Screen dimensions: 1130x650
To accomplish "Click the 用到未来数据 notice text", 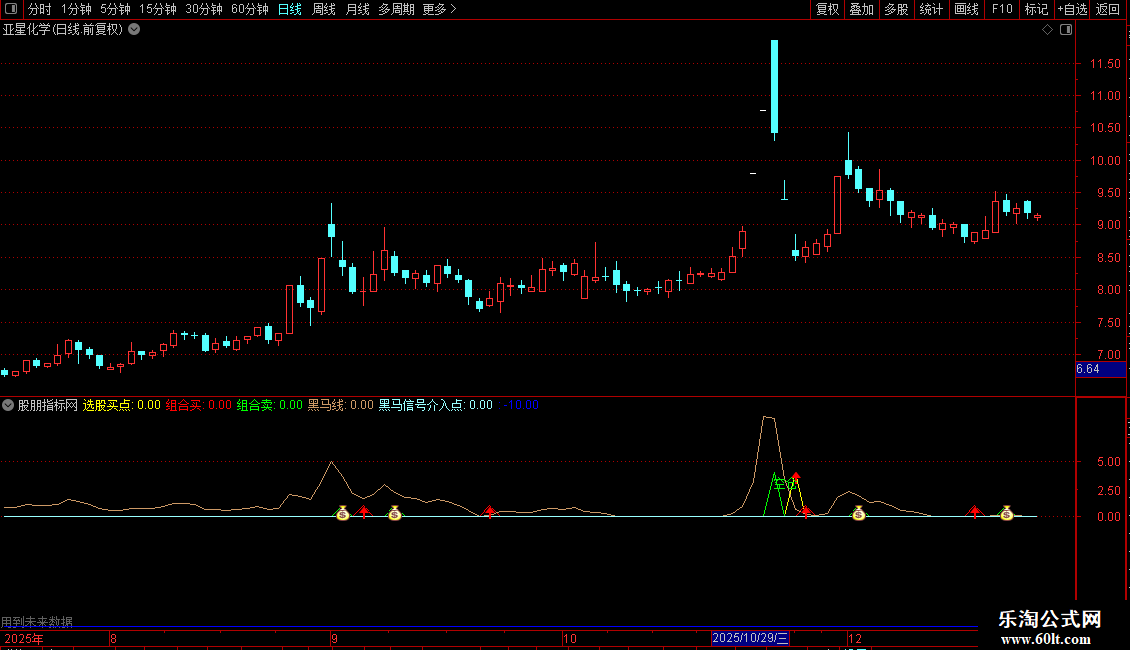I will click(37, 621).
